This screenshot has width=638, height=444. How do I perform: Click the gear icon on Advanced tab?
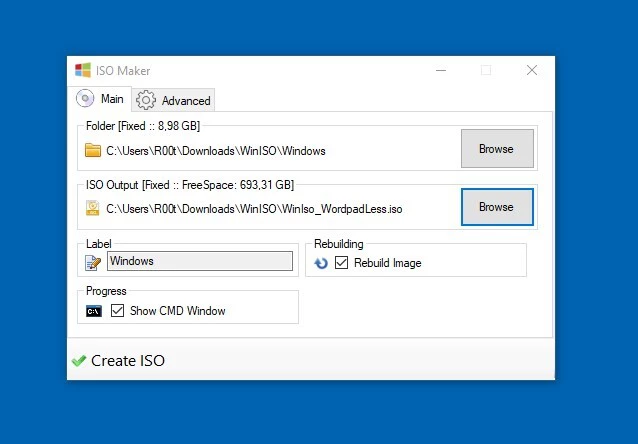point(146,100)
